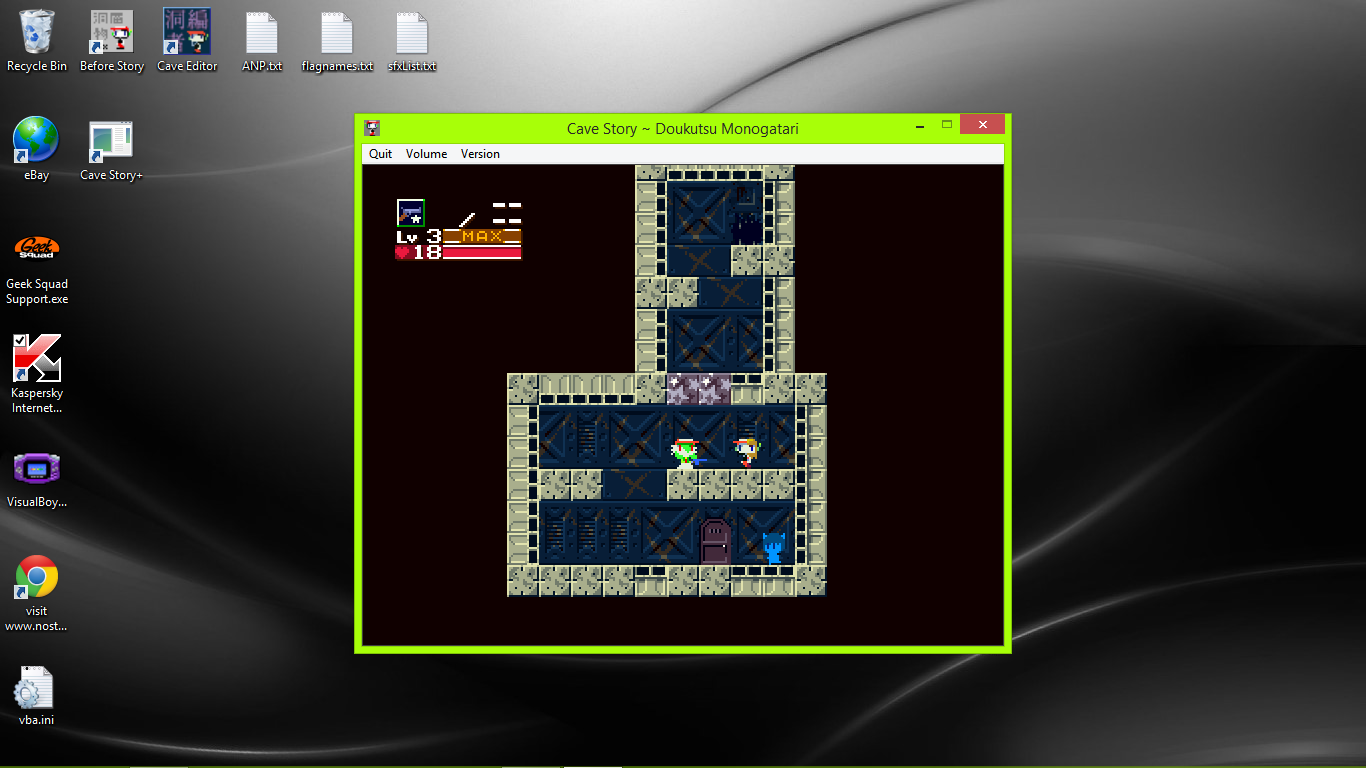Close the Cave Story window

pos(982,124)
